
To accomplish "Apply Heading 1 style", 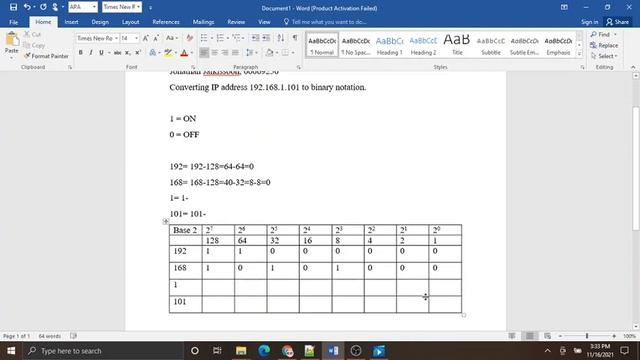I will 389,45.
